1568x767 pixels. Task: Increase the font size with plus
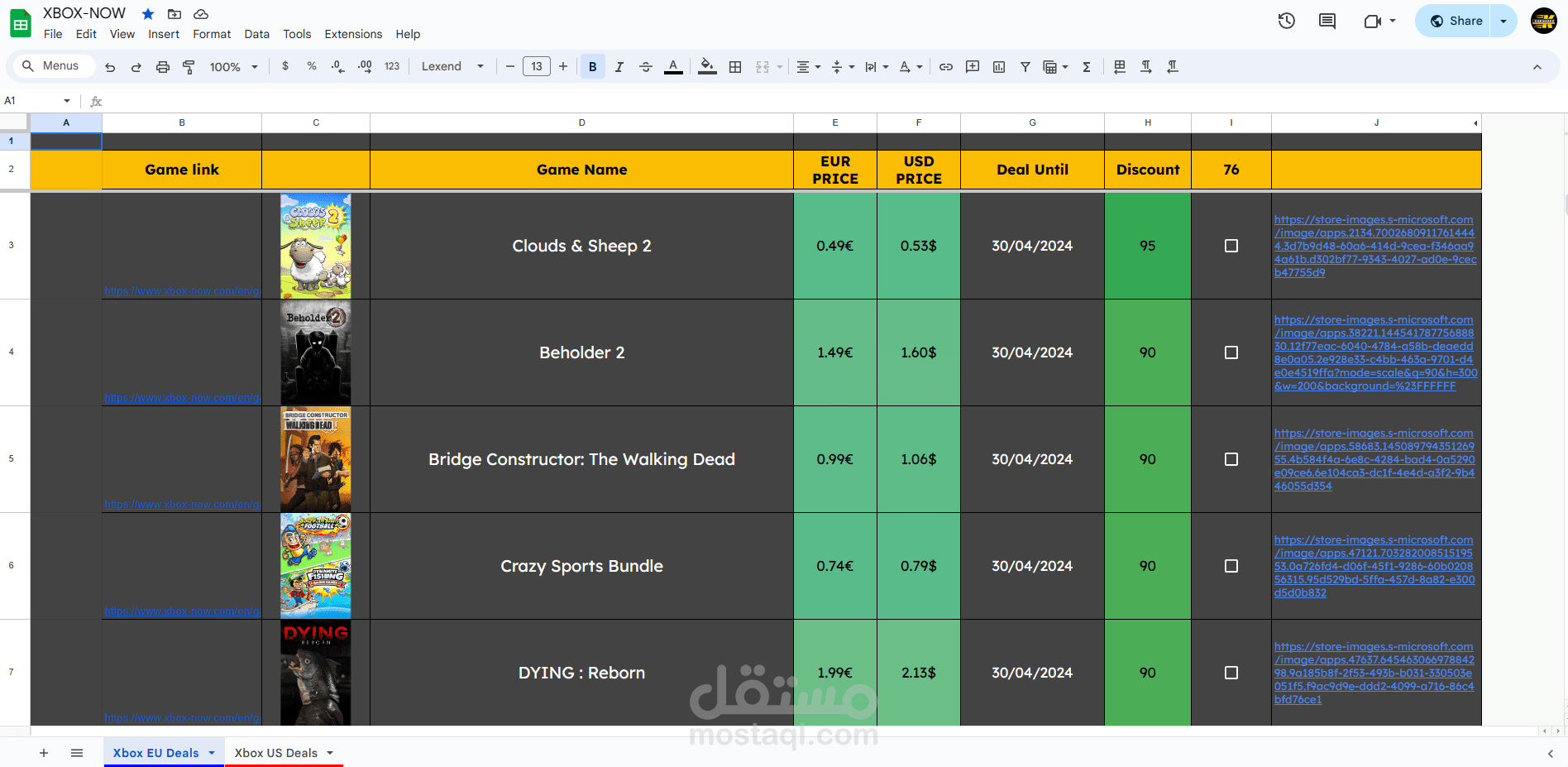click(563, 67)
